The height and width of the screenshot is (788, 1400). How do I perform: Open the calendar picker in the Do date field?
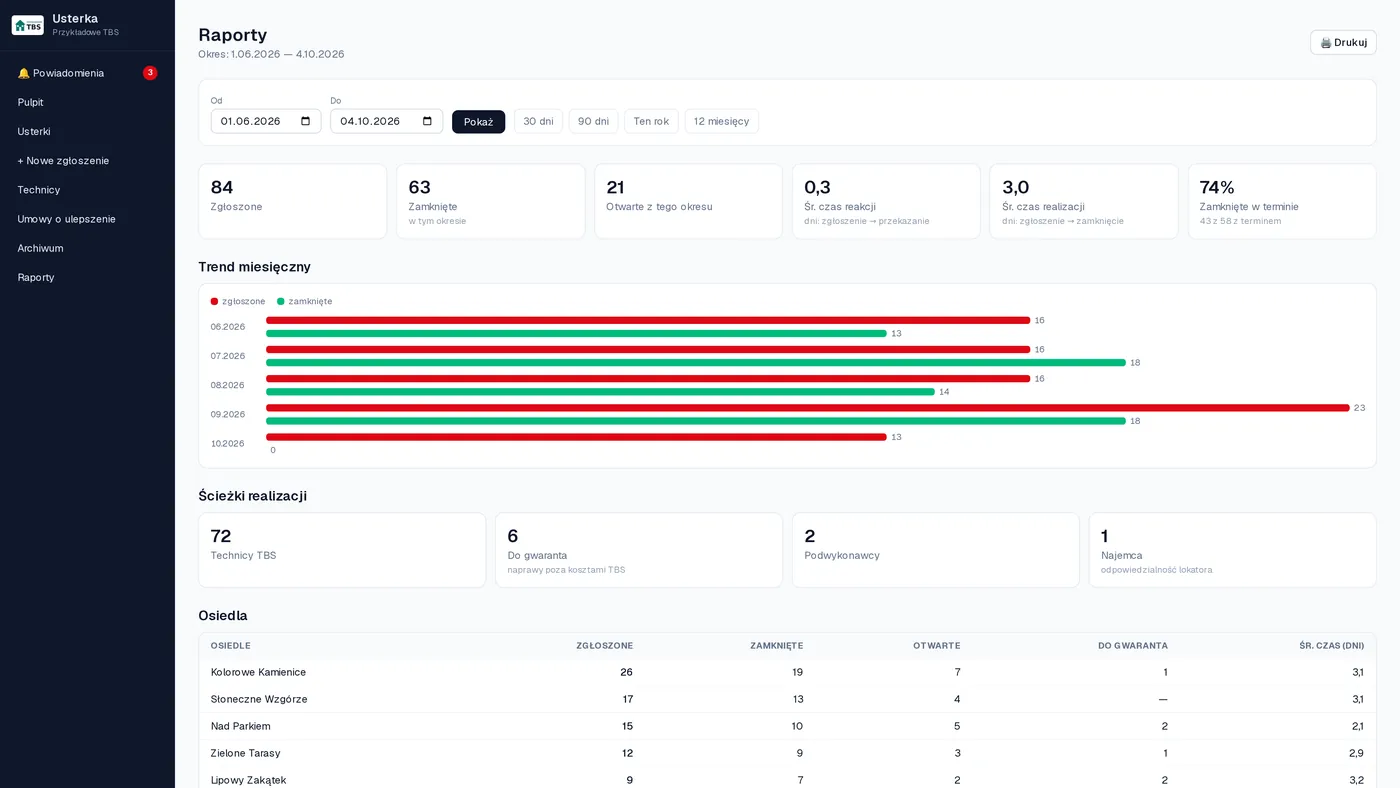coord(427,121)
